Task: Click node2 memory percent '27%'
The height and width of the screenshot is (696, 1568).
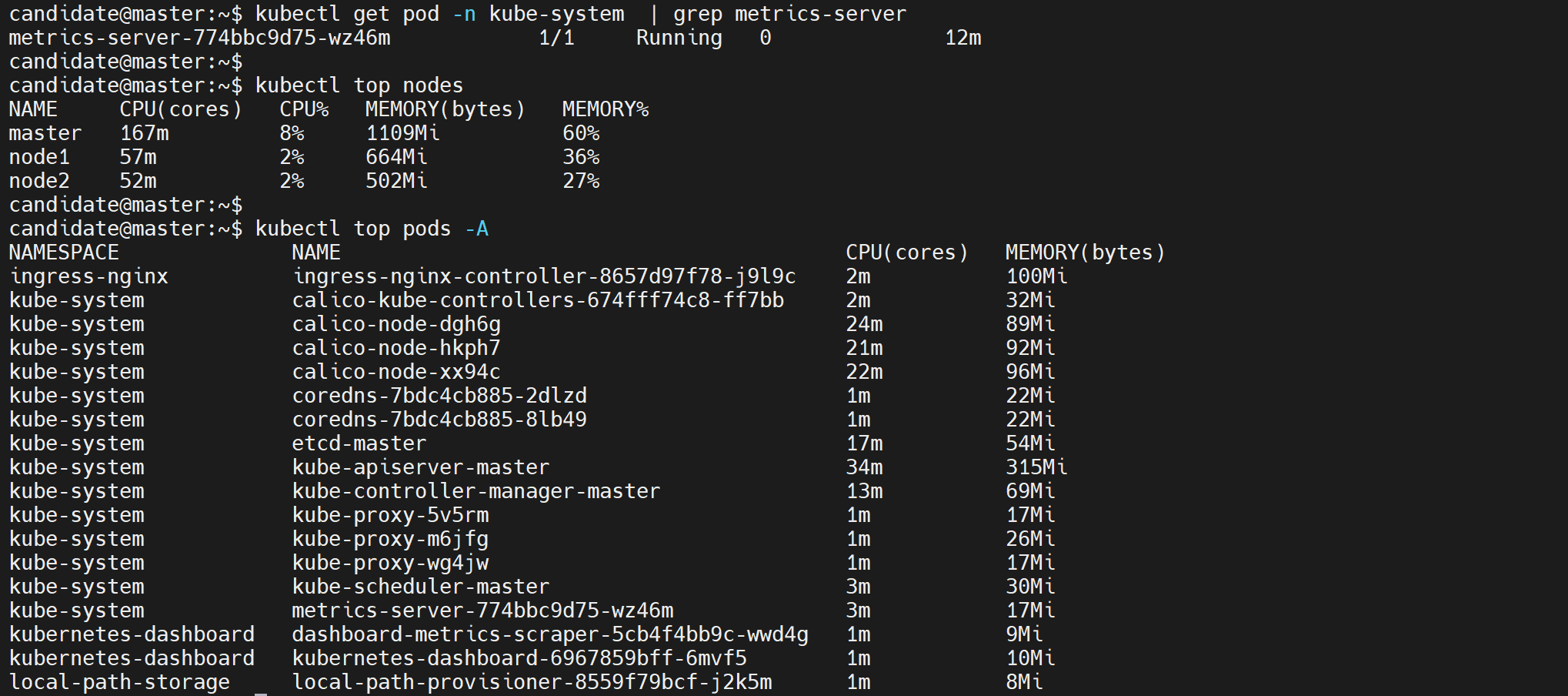Action: 581,181
